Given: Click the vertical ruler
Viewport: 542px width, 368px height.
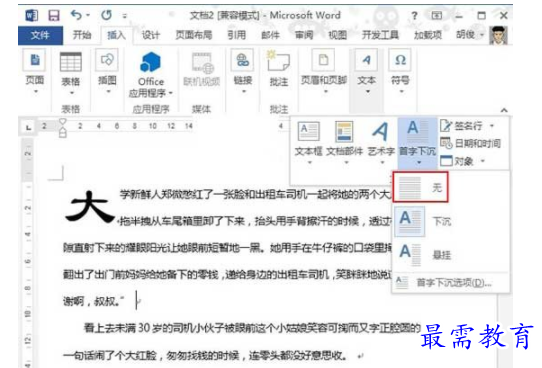Looking at the screenshot, I should 28,252.
